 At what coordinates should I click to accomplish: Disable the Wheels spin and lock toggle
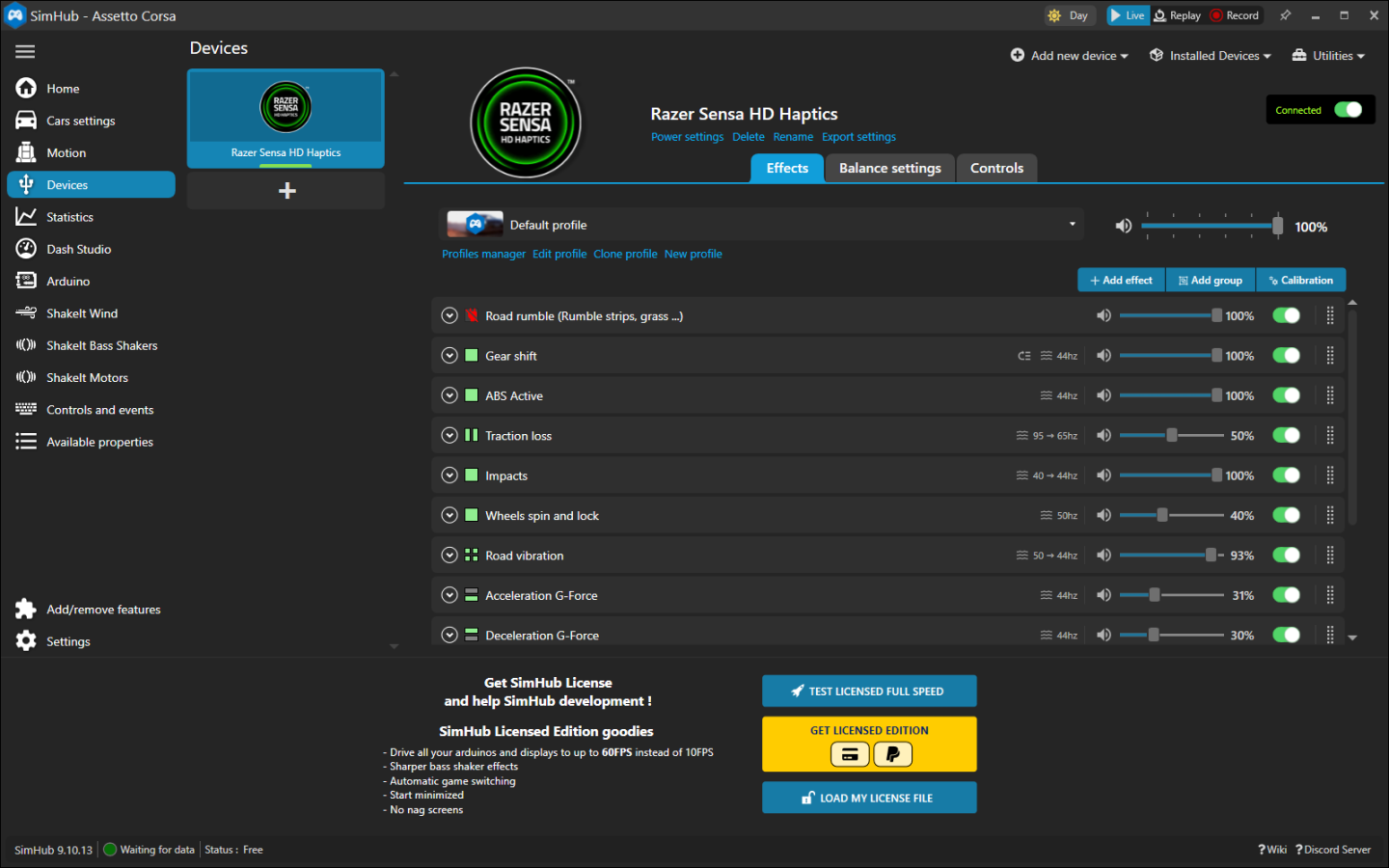tap(1286, 516)
